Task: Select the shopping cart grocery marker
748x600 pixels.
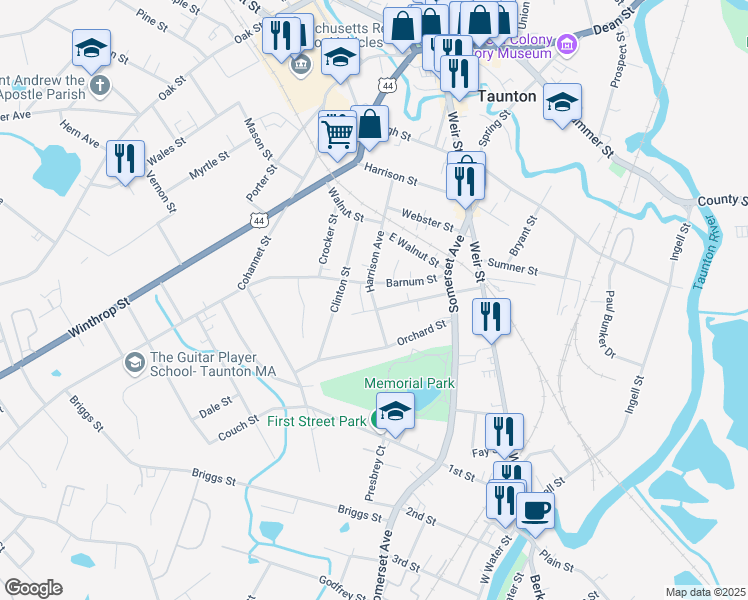Action: [x=337, y=138]
